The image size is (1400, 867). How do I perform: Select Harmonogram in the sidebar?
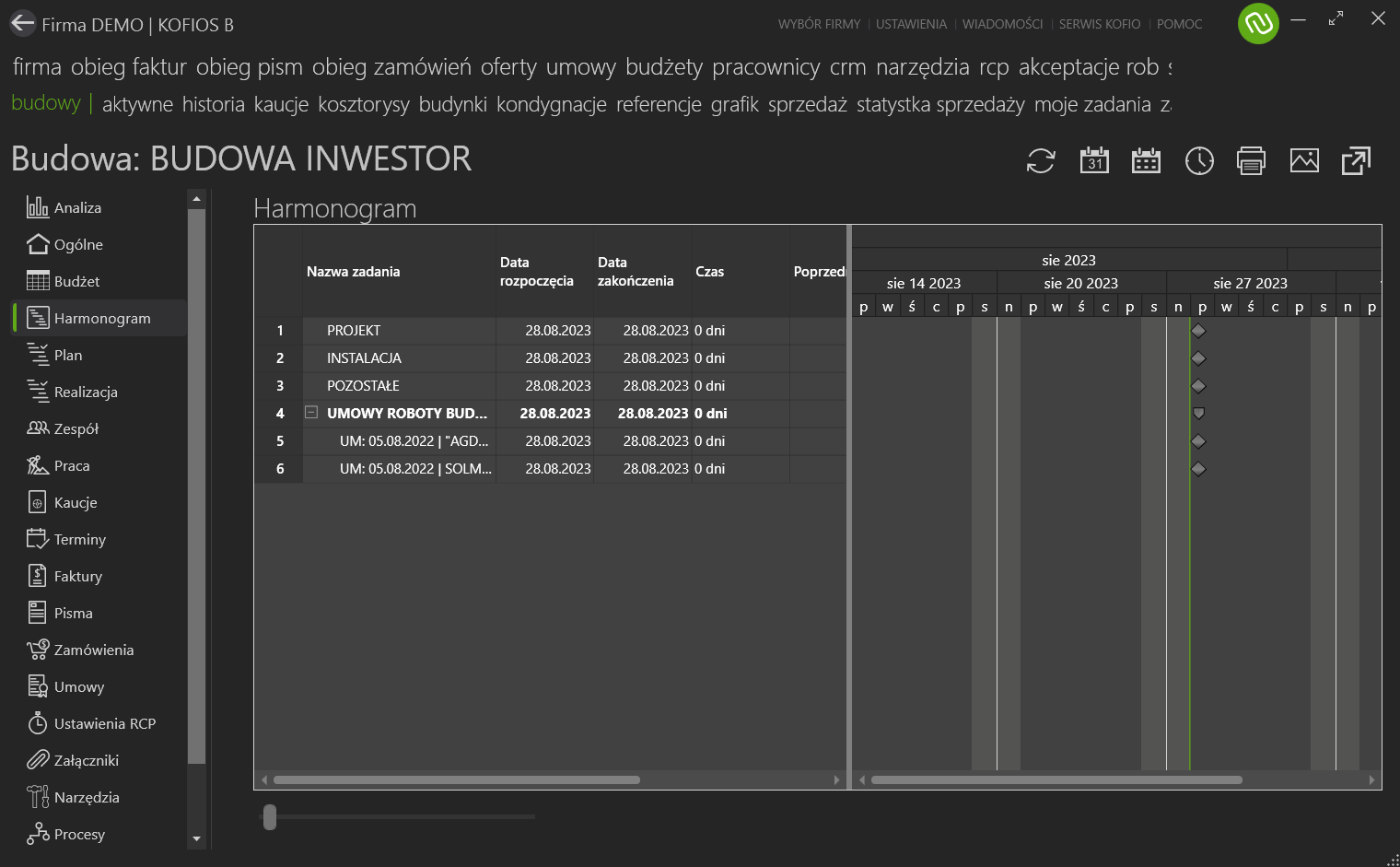point(99,318)
